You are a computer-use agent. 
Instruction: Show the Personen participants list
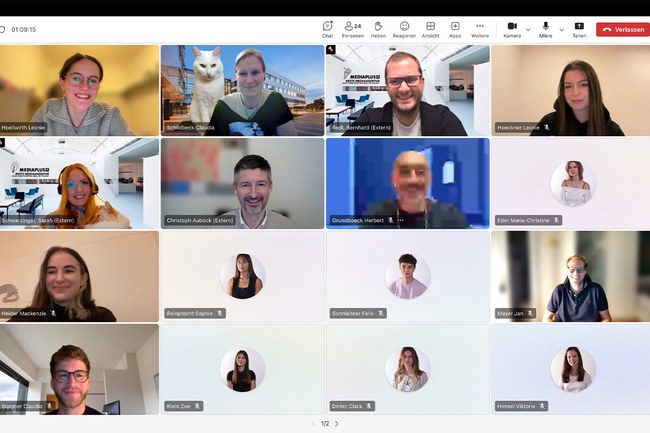click(352, 29)
